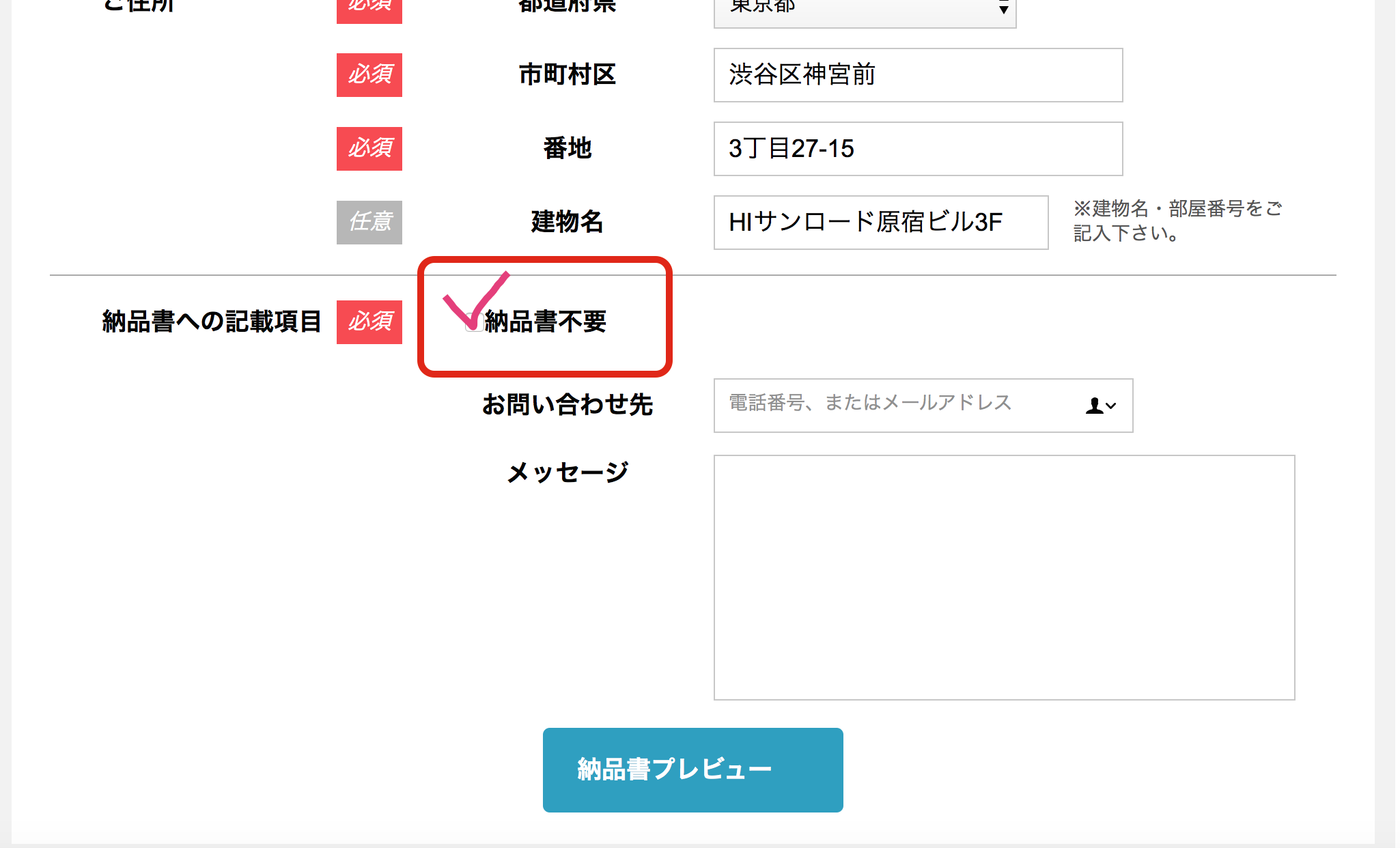Click the 納品書プレビュー button
The width and height of the screenshot is (1400, 848).
click(x=692, y=769)
